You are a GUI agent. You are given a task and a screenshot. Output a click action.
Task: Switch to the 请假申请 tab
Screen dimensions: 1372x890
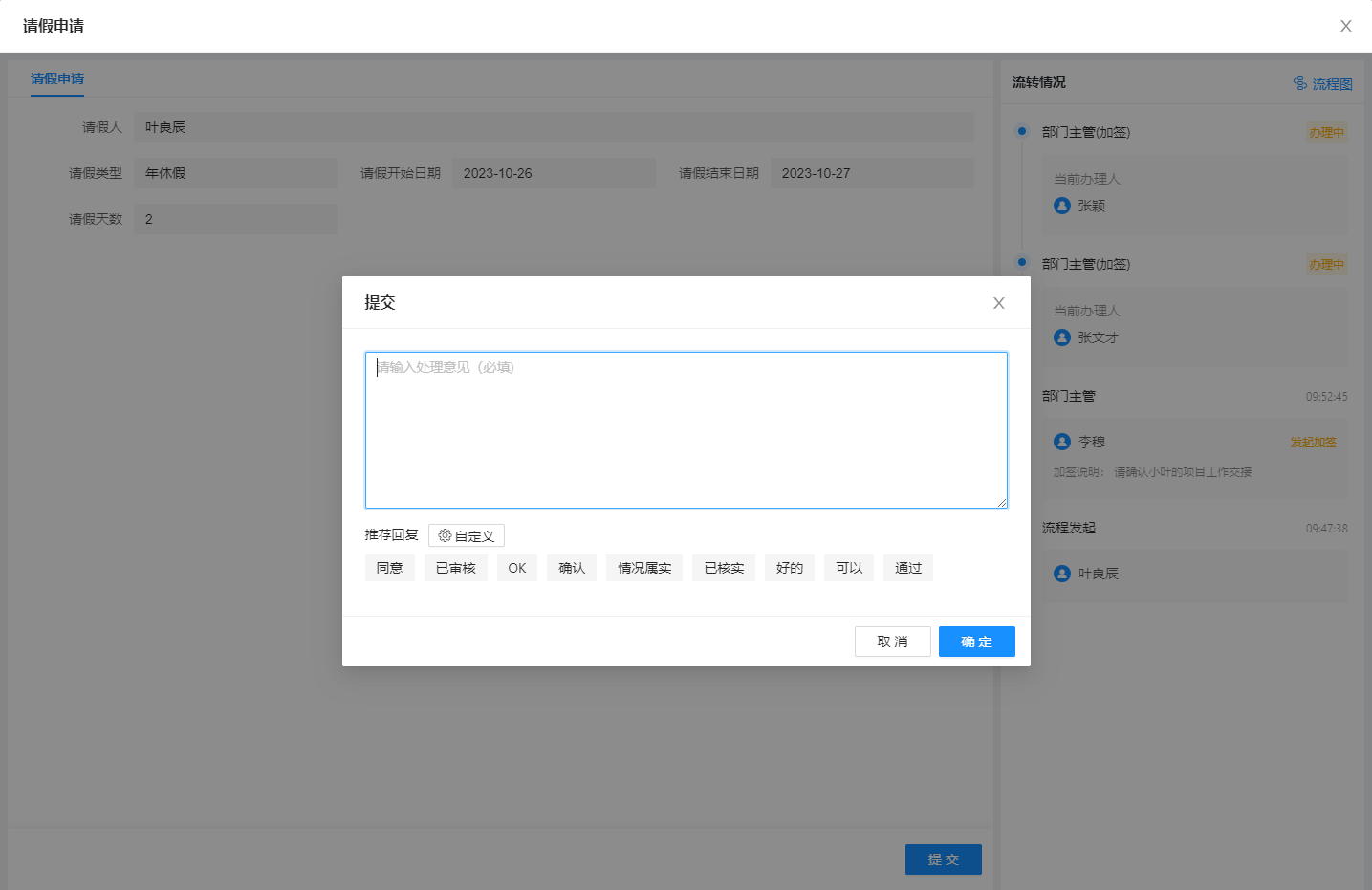pyautogui.click(x=57, y=78)
